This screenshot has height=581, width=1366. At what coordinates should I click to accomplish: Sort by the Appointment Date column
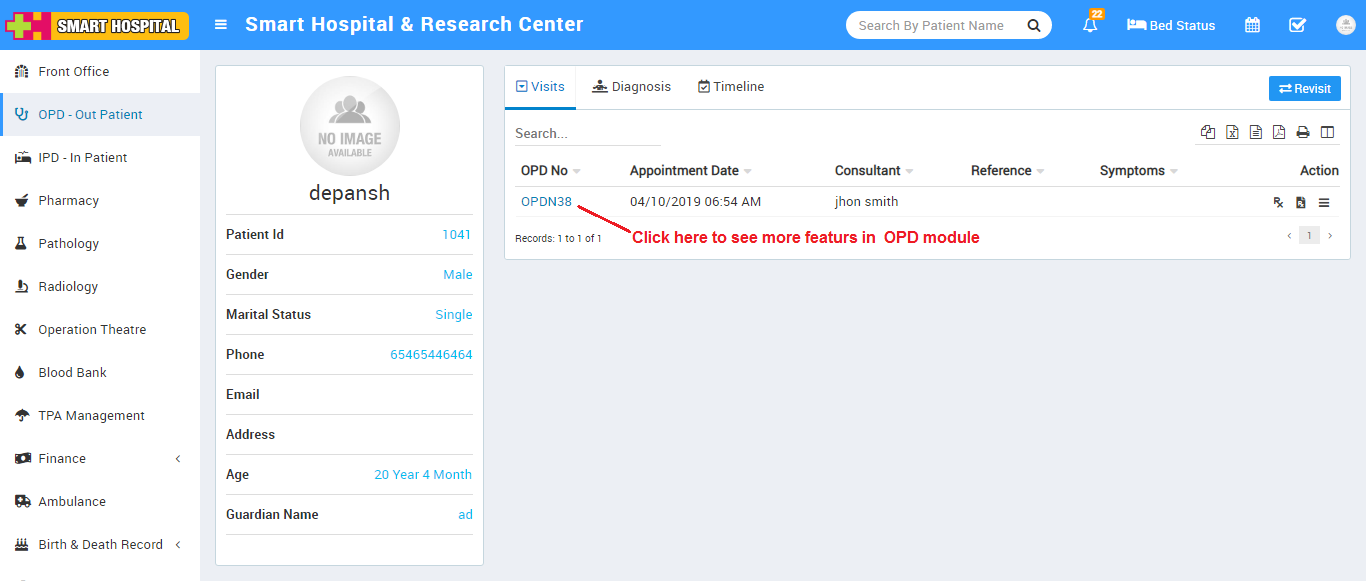685,171
